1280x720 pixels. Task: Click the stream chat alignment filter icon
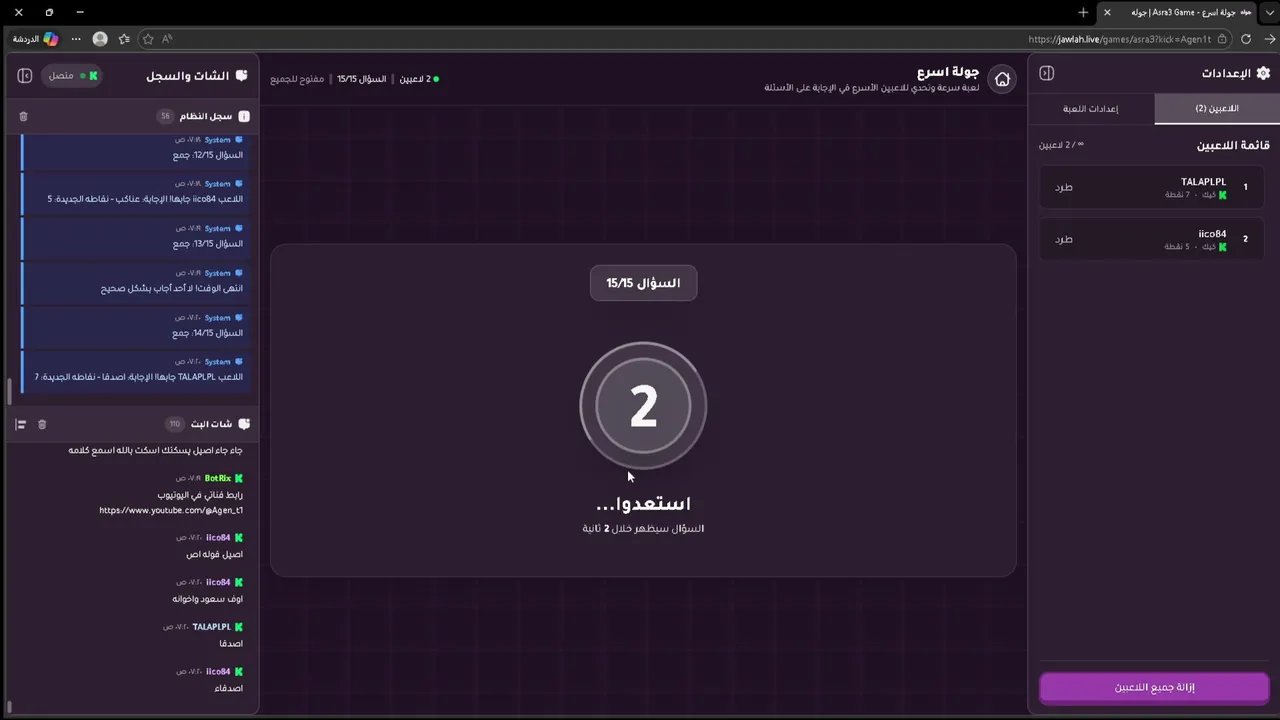tap(20, 424)
